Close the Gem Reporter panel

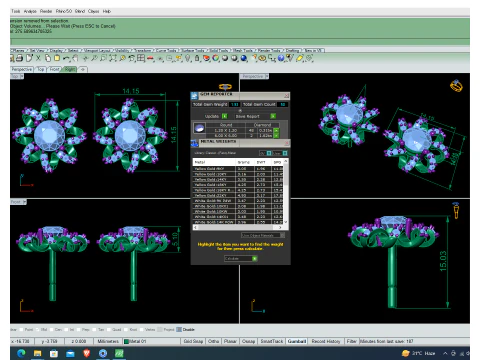point(286,96)
